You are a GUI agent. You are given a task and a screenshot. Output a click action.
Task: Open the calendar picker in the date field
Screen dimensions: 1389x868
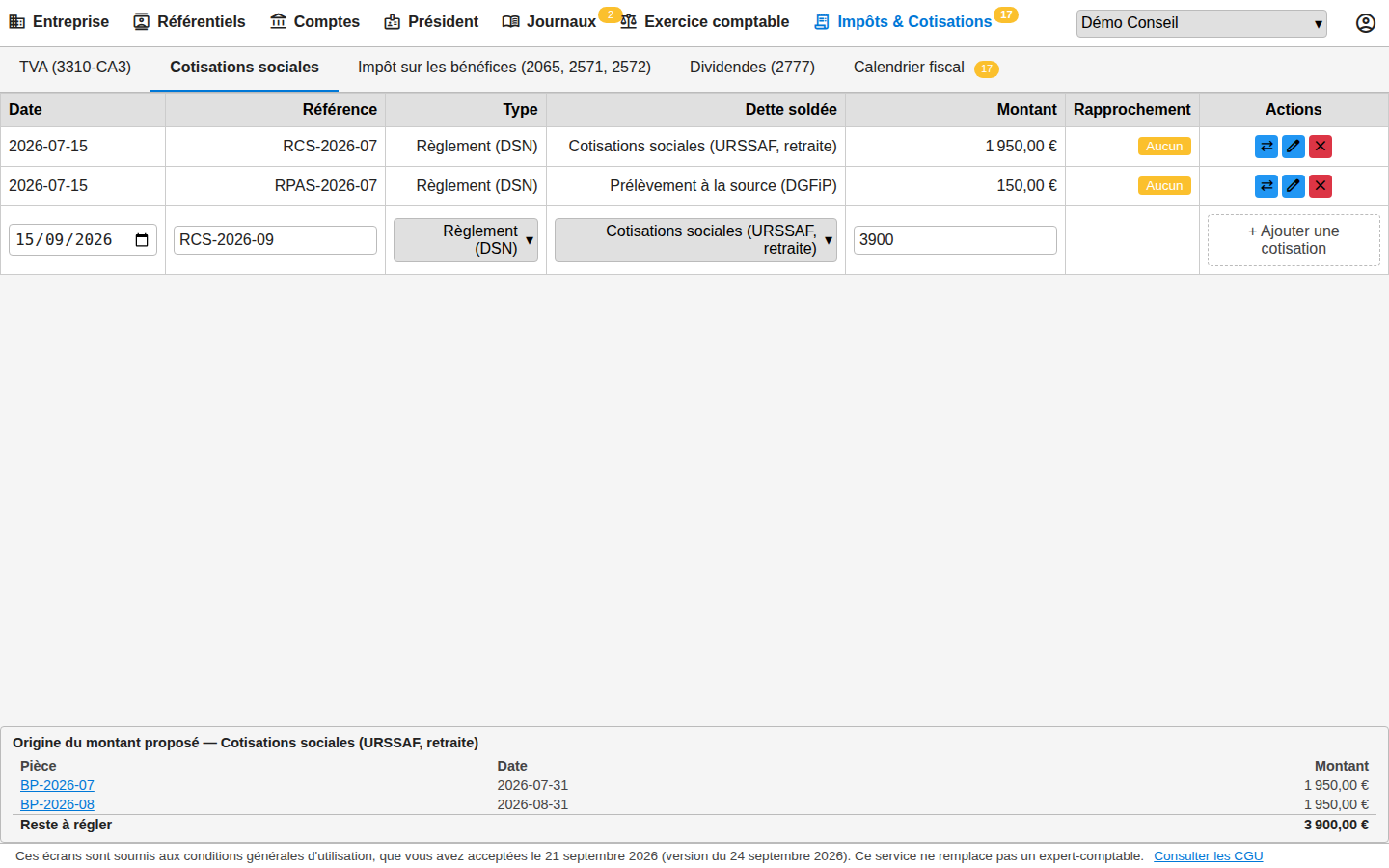[142, 240]
